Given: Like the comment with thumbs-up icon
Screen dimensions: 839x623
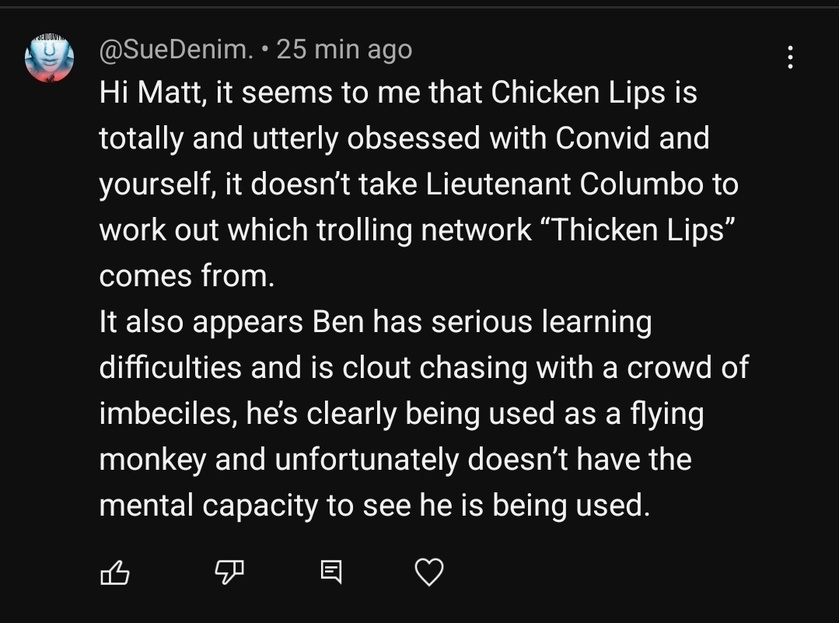Looking at the screenshot, I should click(x=116, y=572).
